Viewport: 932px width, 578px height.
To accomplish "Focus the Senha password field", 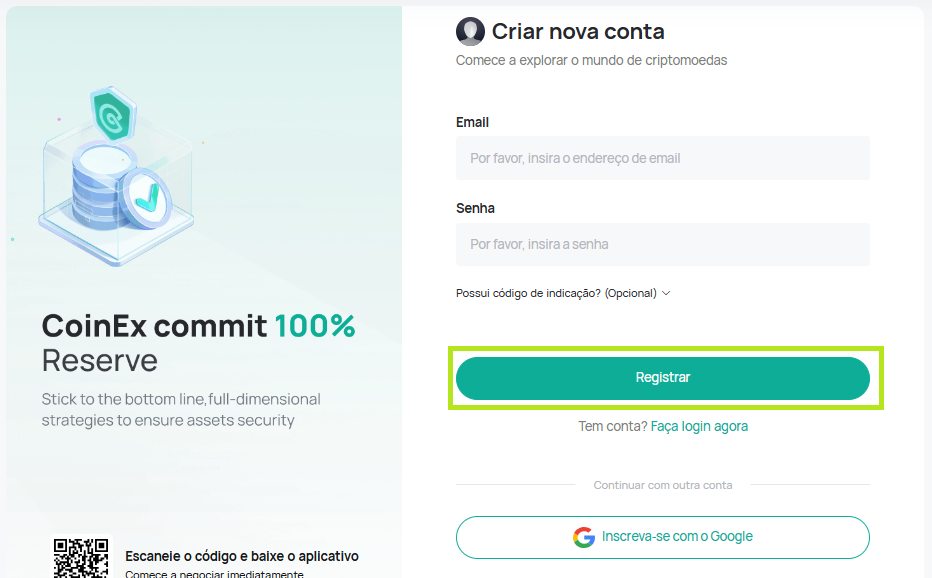I will pos(663,244).
